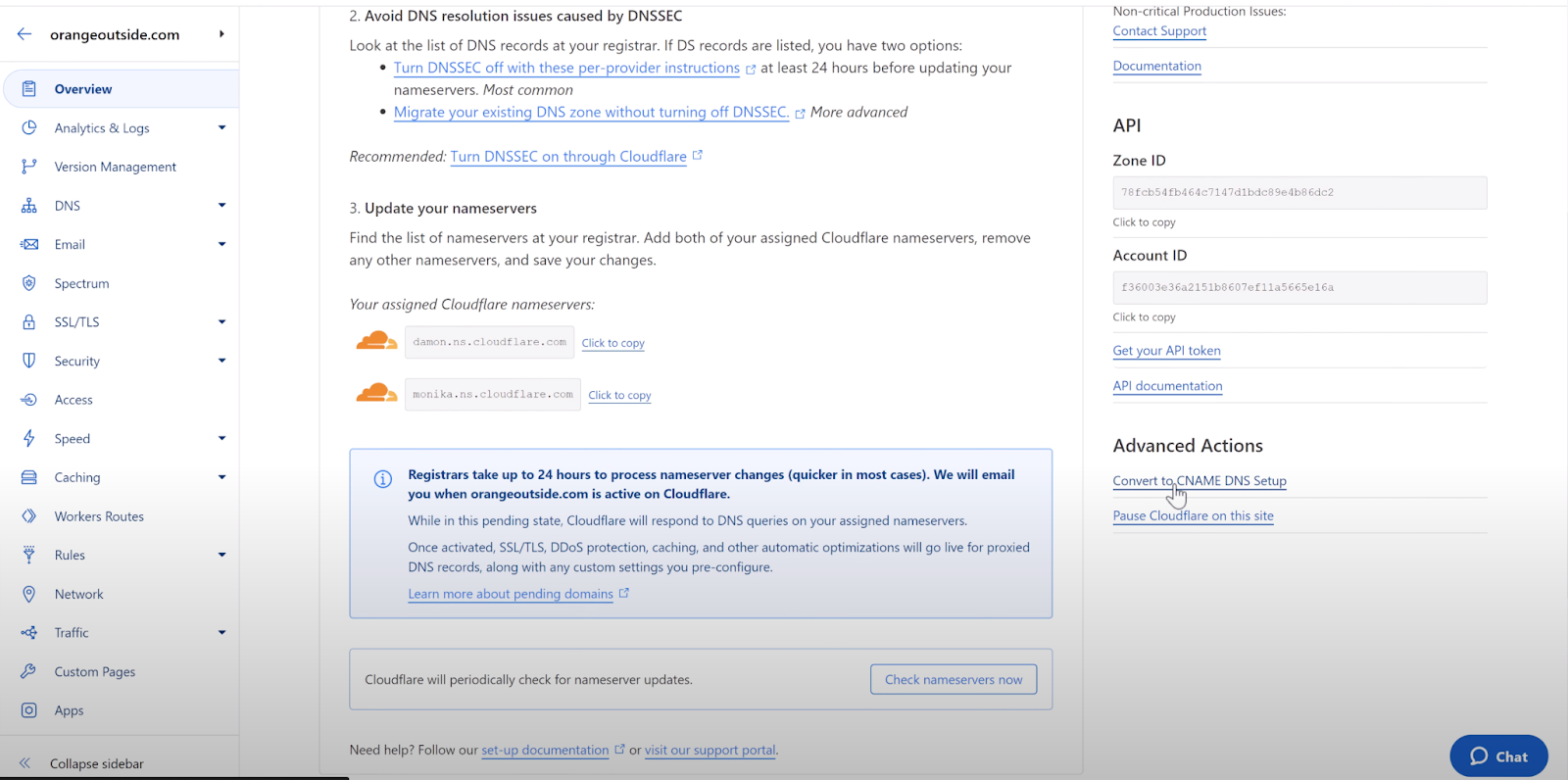The height and width of the screenshot is (780, 1568).
Task: Open the Chat support button
Action: pos(1498,756)
